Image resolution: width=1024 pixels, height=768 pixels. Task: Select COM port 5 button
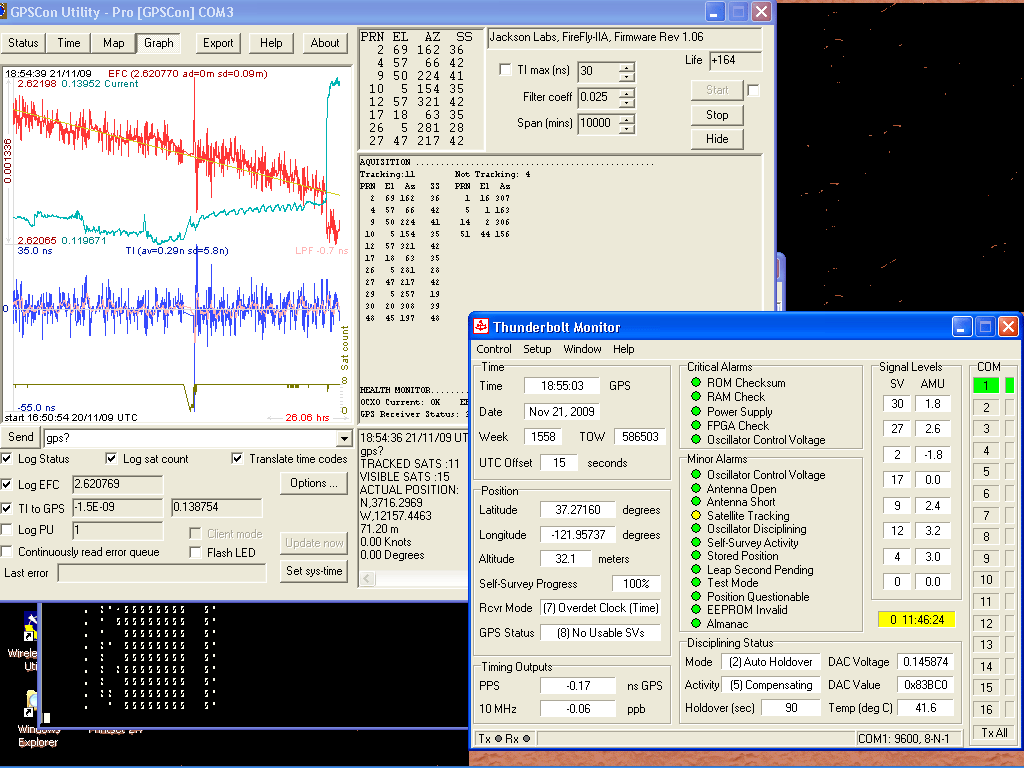[x=985, y=472]
